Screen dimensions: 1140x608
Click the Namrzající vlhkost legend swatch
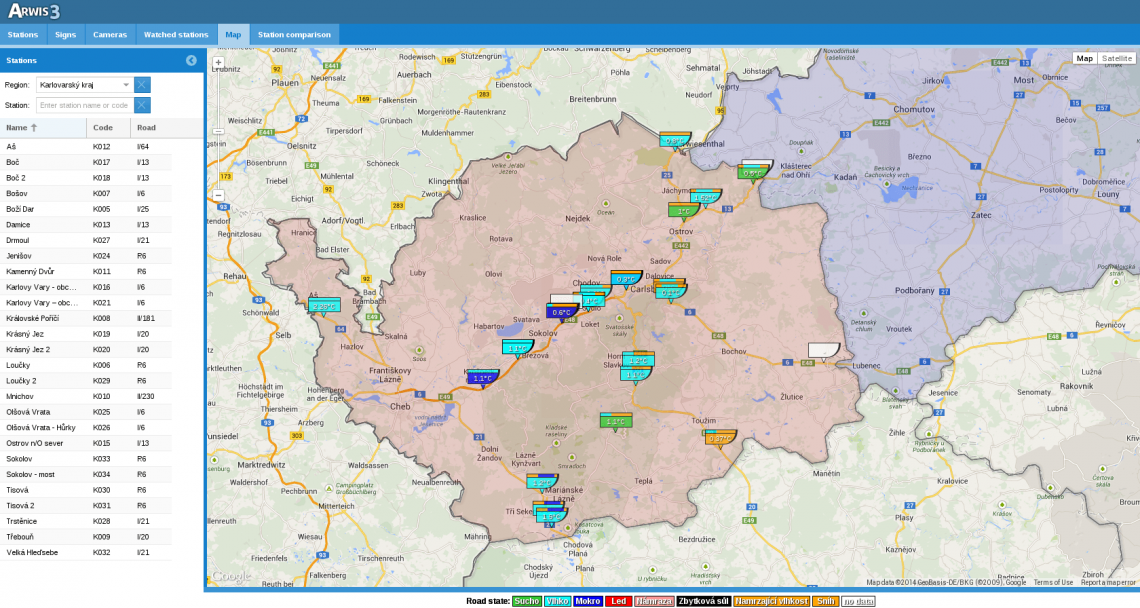[771, 601]
